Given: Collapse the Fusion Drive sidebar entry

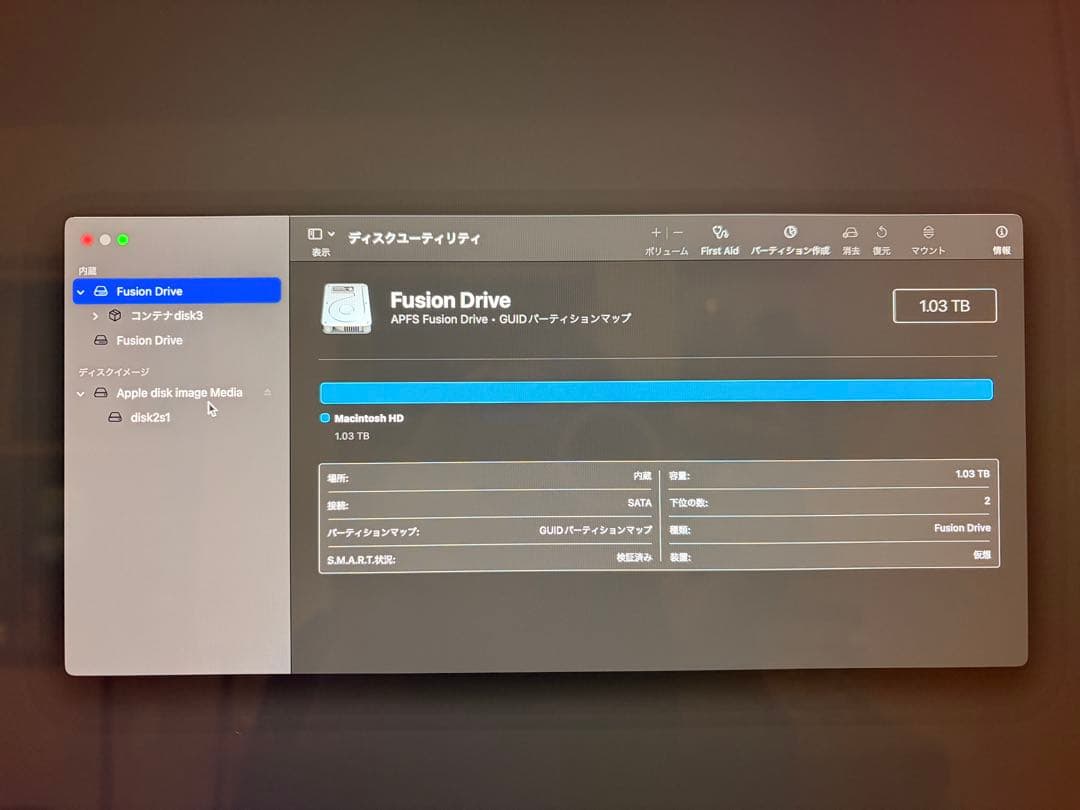Looking at the screenshot, I should [x=82, y=291].
